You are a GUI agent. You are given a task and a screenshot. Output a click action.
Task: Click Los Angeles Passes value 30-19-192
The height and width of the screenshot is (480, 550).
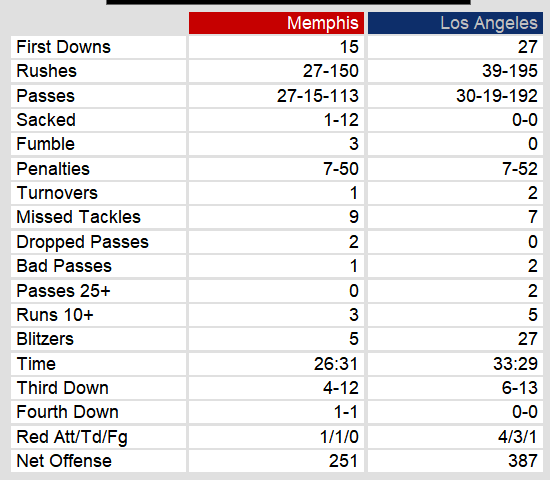pos(497,96)
